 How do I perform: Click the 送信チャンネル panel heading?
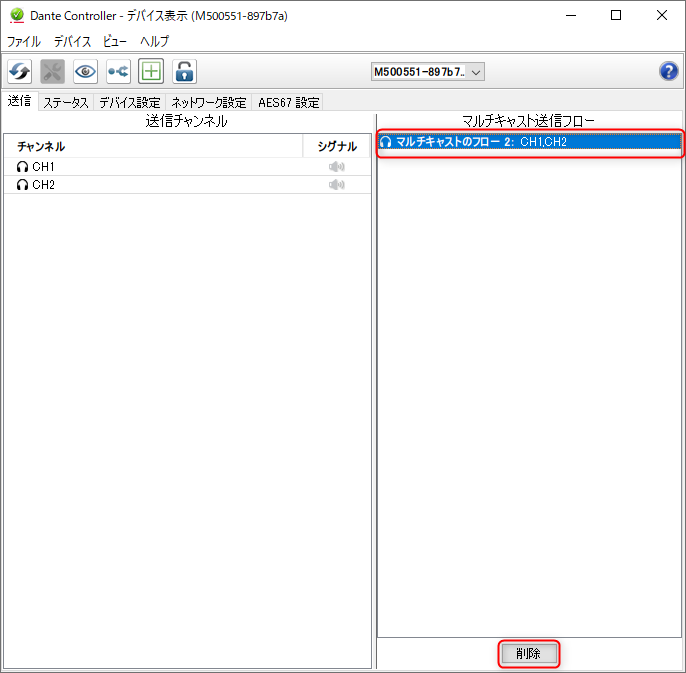click(186, 121)
